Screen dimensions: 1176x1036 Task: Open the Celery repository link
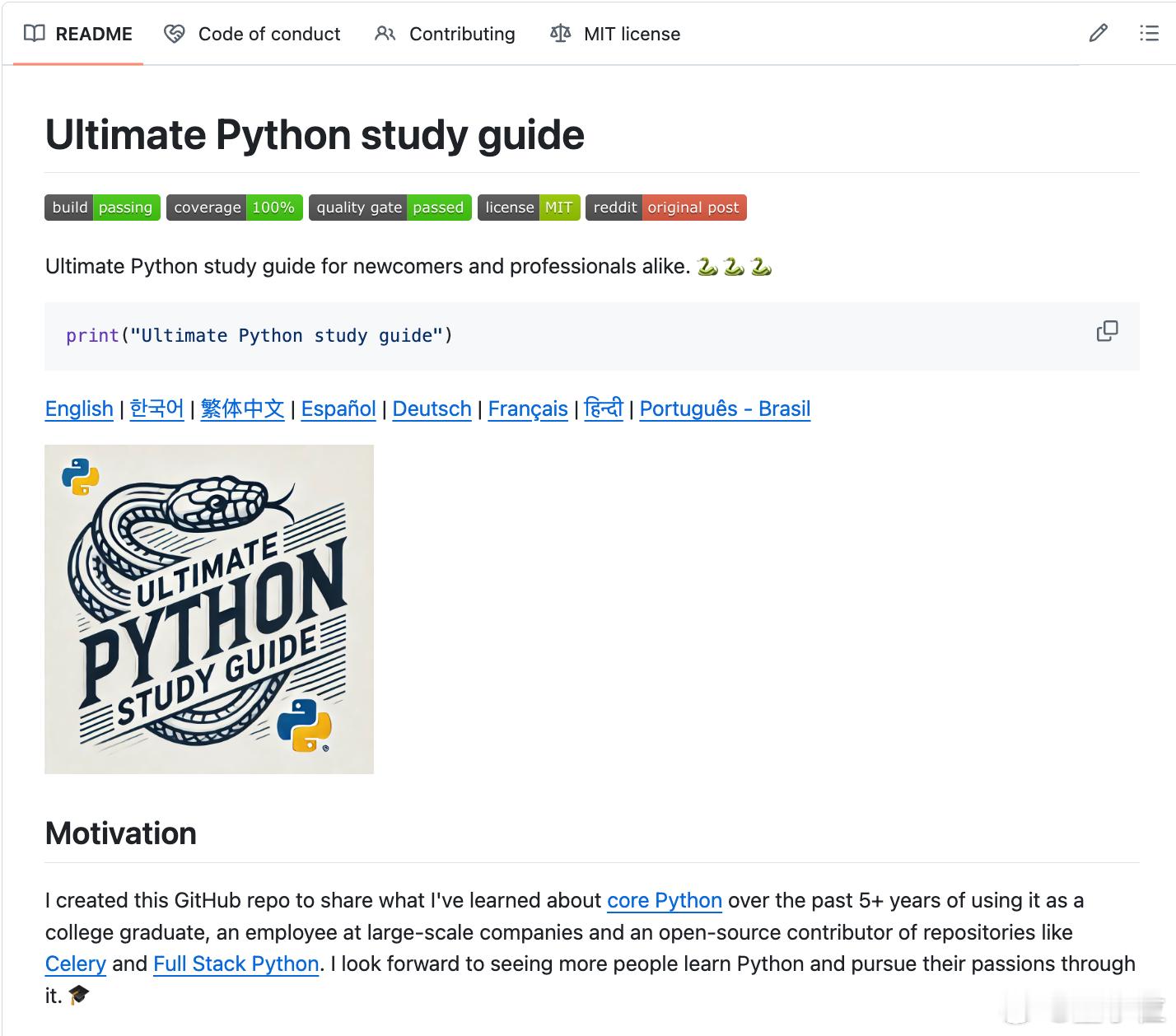(75, 964)
